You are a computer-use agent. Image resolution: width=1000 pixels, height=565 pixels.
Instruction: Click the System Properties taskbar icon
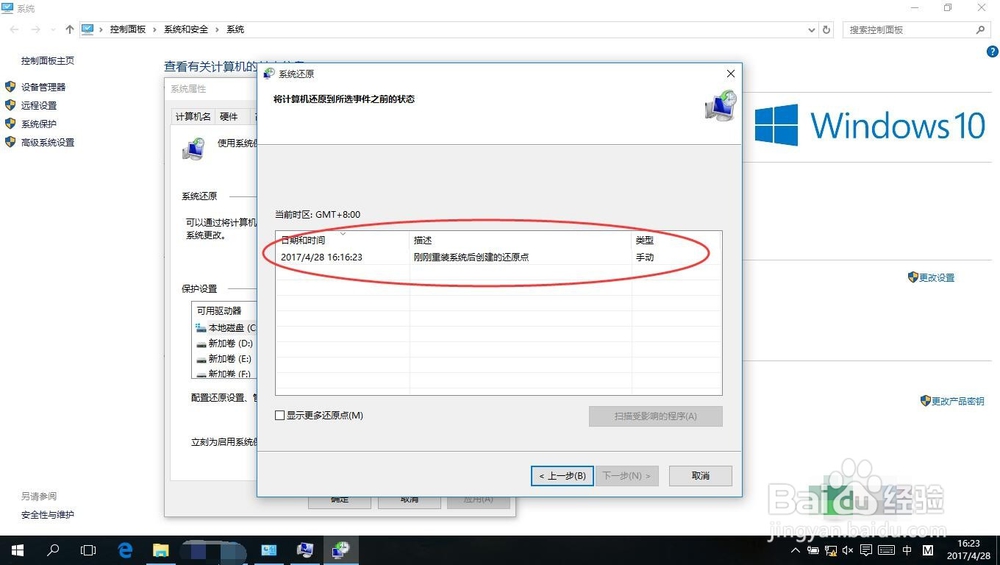(x=305, y=550)
